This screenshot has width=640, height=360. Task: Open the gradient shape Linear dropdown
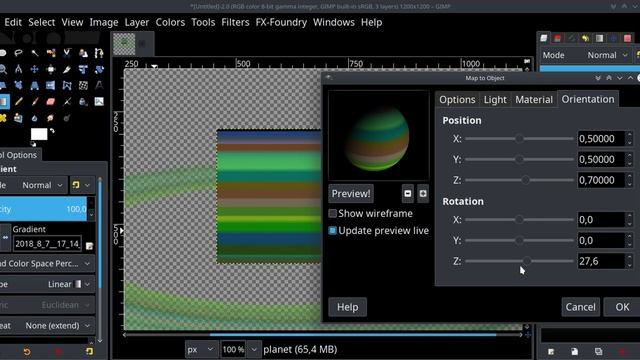point(47,284)
